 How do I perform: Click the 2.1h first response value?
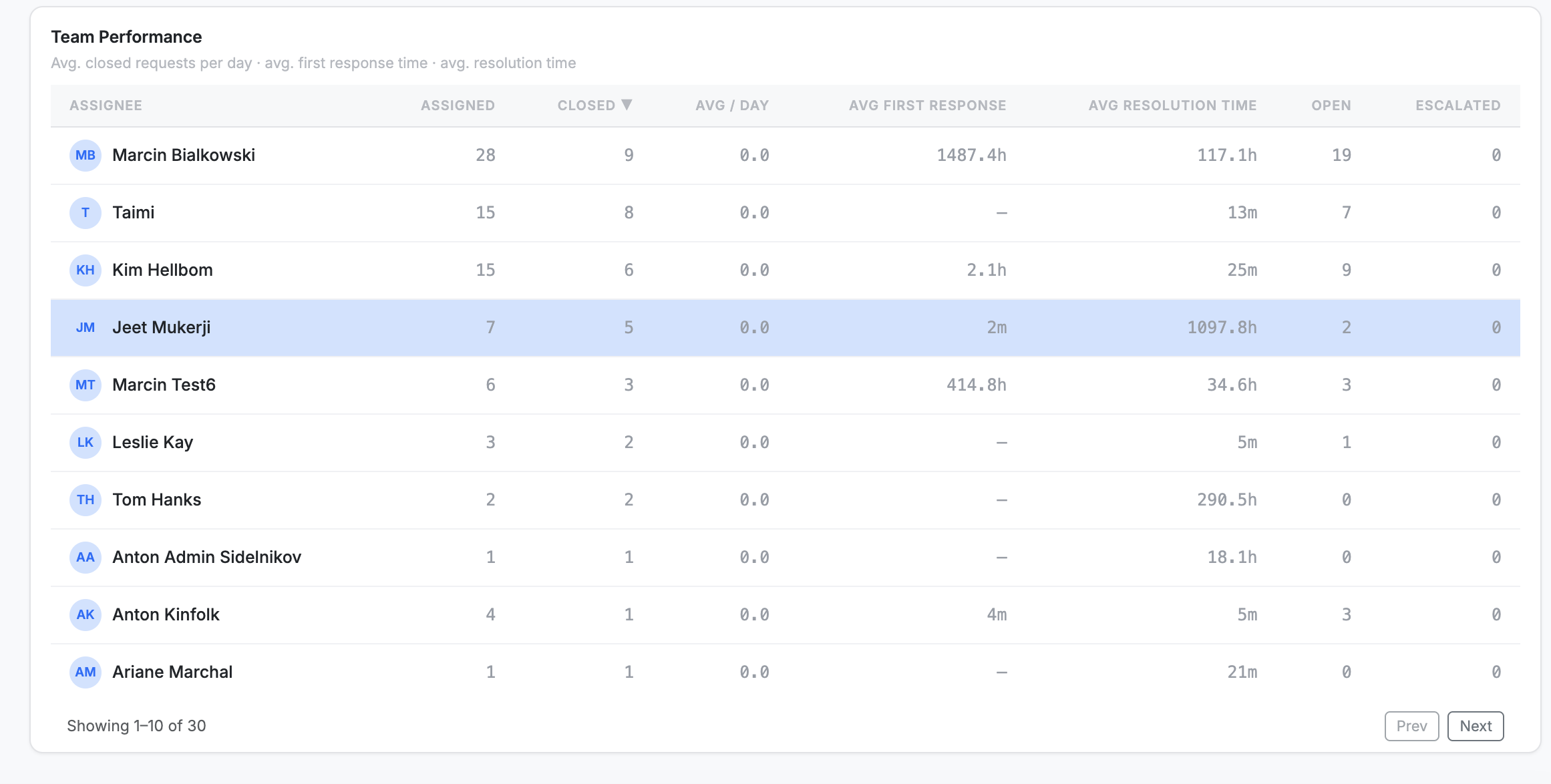tap(986, 270)
